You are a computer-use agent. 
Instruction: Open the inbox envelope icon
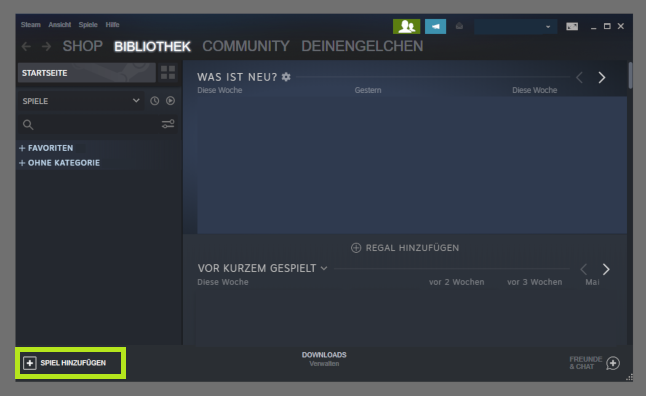pyautogui.click(x=459, y=26)
